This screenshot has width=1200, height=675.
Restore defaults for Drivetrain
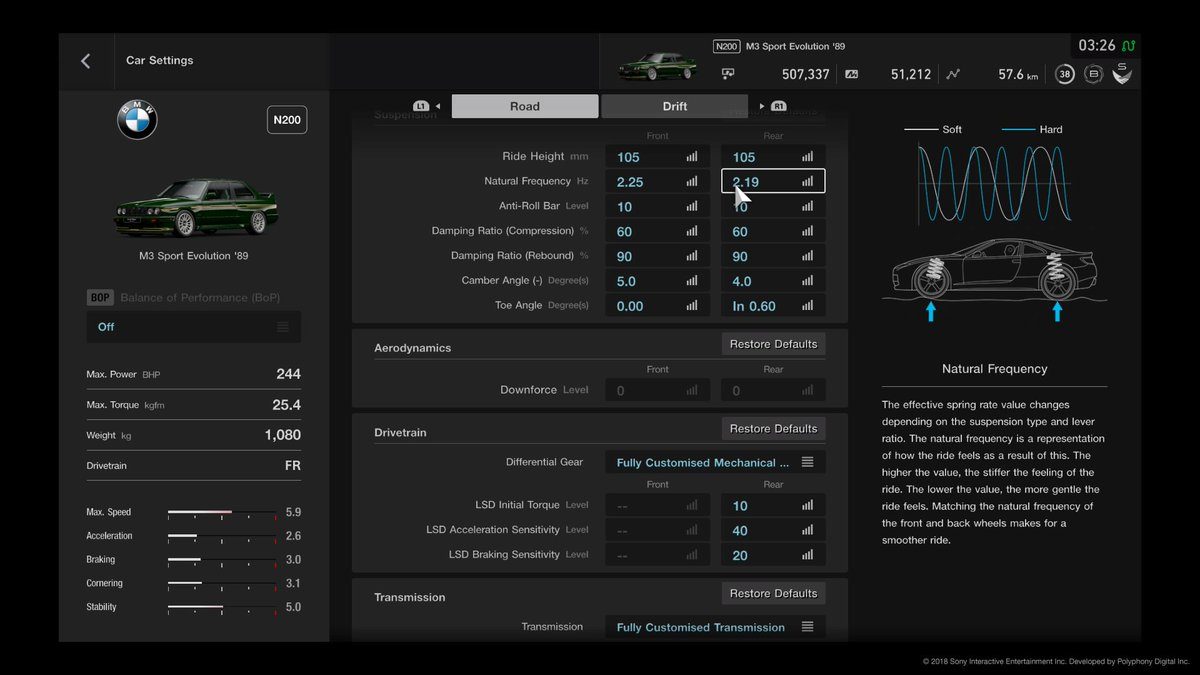[773, 429]
